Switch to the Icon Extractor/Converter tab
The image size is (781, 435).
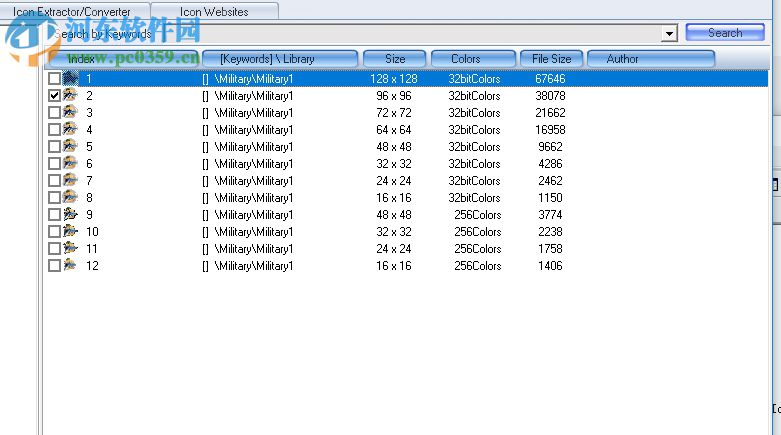[x=75, y=11]
